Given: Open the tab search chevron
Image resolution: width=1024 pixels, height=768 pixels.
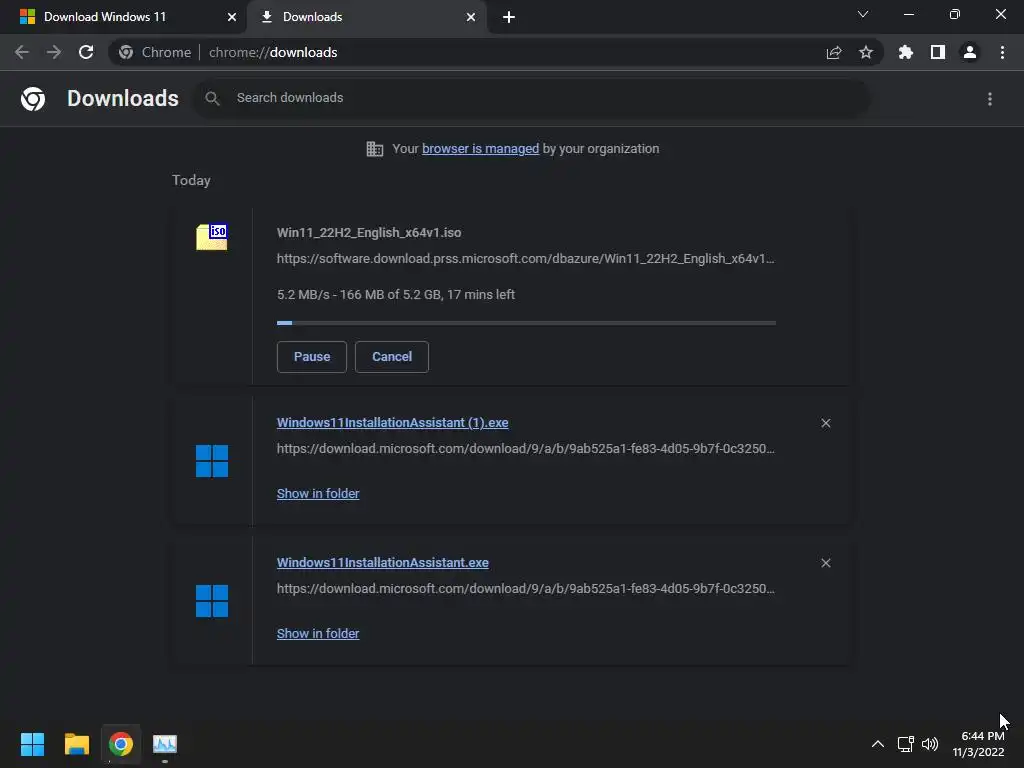Looking at the screenshot, I should point(863,14).
